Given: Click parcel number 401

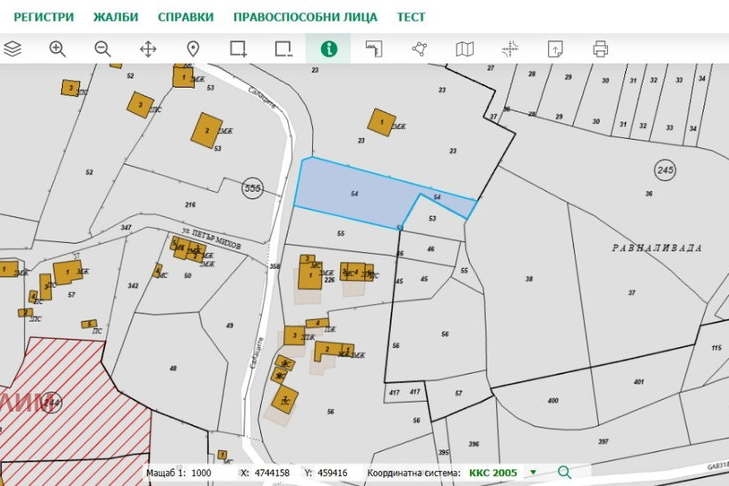Looking at the screenshot, I should coord(639,382).
